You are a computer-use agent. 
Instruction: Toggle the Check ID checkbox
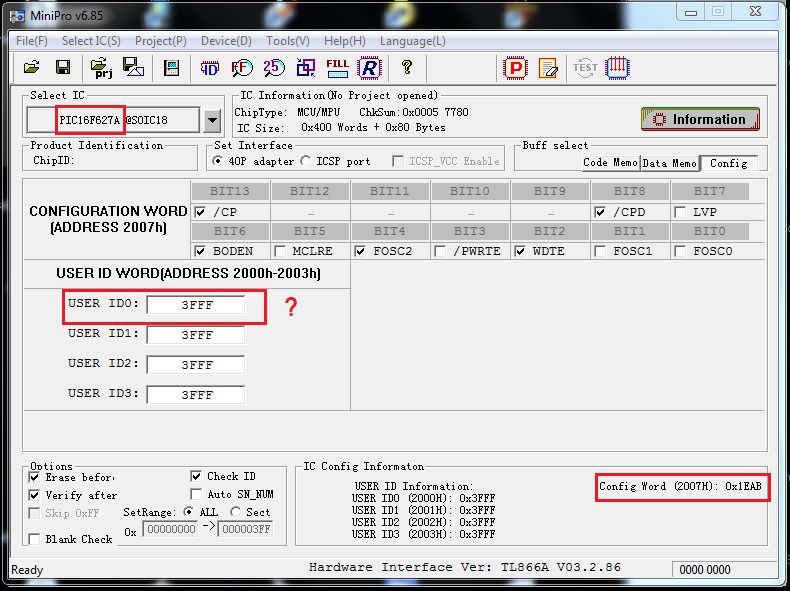196,476
